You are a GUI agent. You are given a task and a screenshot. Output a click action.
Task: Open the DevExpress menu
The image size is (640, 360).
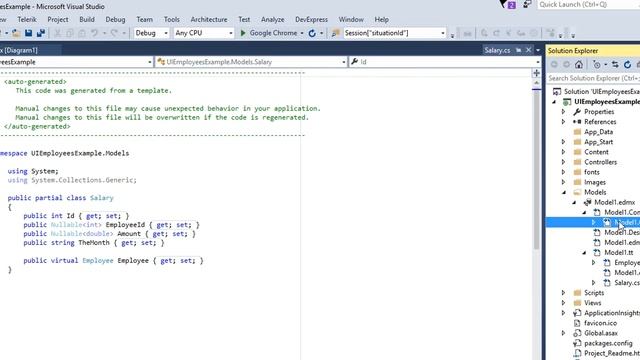click(311, 20)
